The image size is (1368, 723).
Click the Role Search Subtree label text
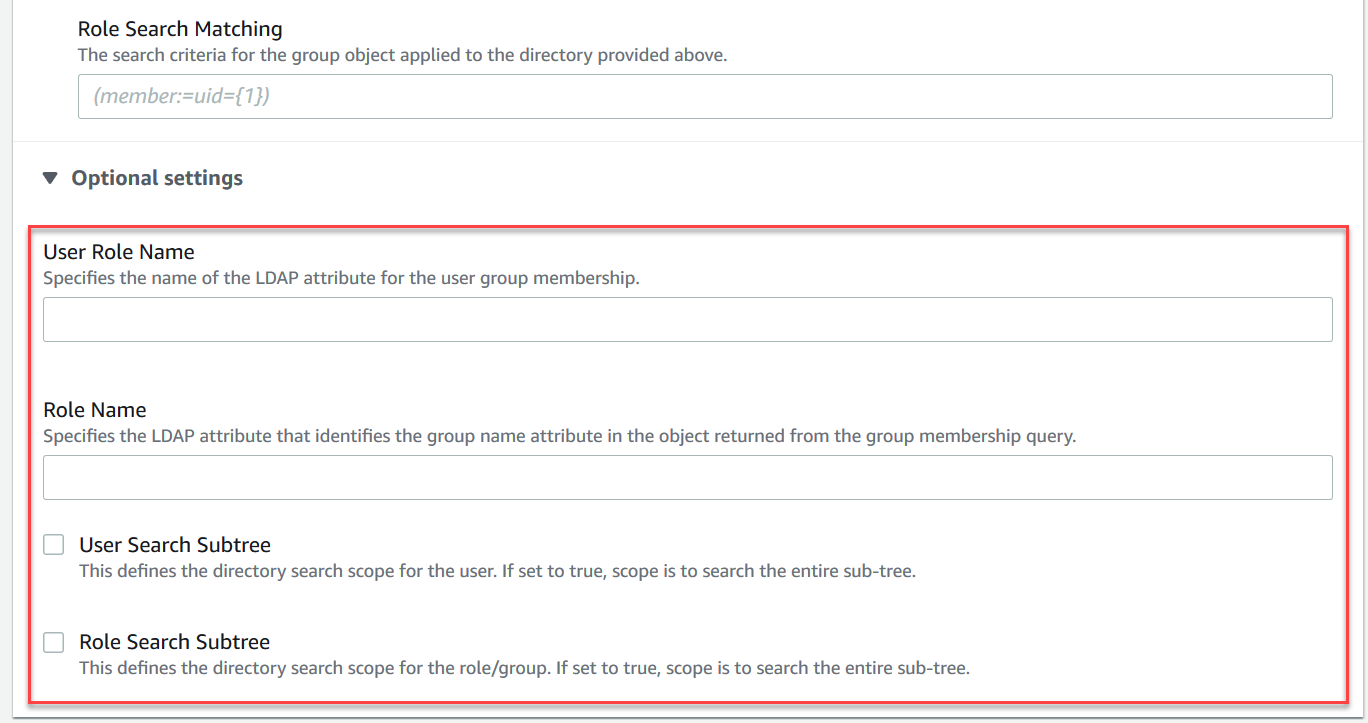174,642
